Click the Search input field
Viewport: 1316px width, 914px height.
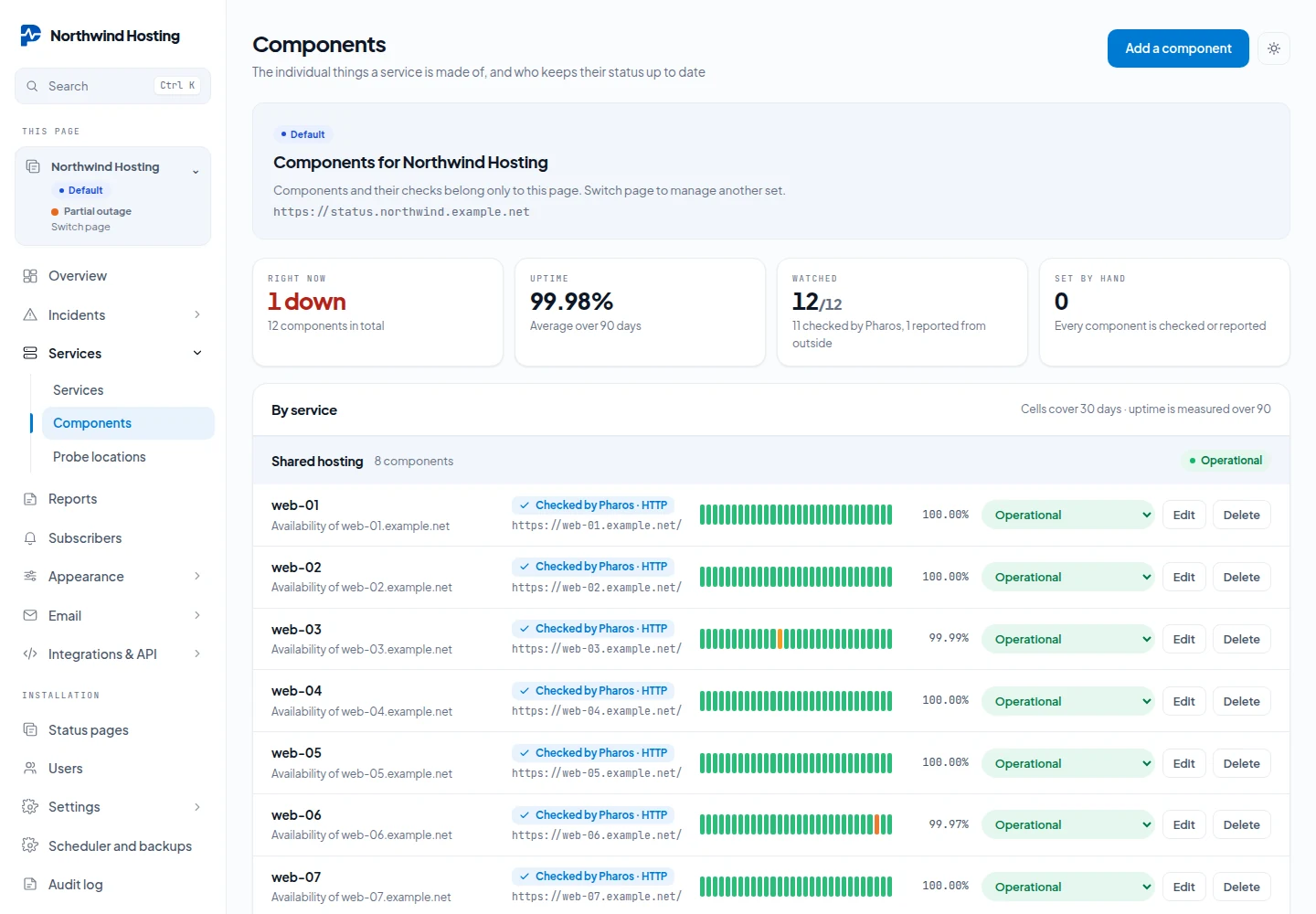[x=113, y=86]
